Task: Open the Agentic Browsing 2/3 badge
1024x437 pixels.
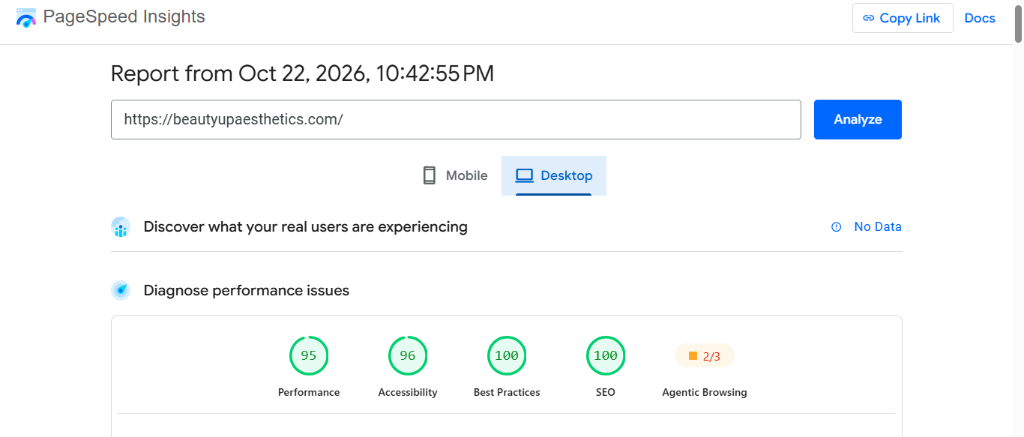Action: (705, 356)
